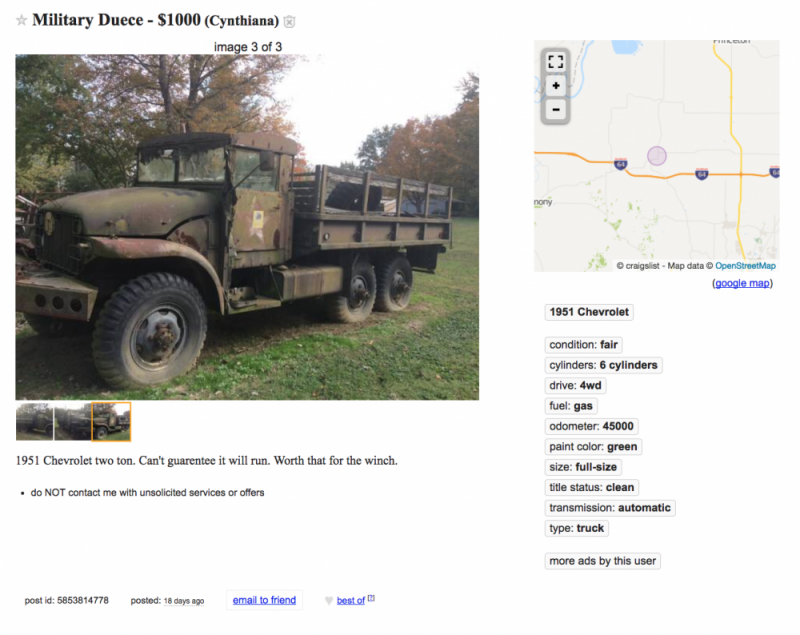Open the map in fullscreen mode
The image size is (800, 635).
tap(556, 62)
